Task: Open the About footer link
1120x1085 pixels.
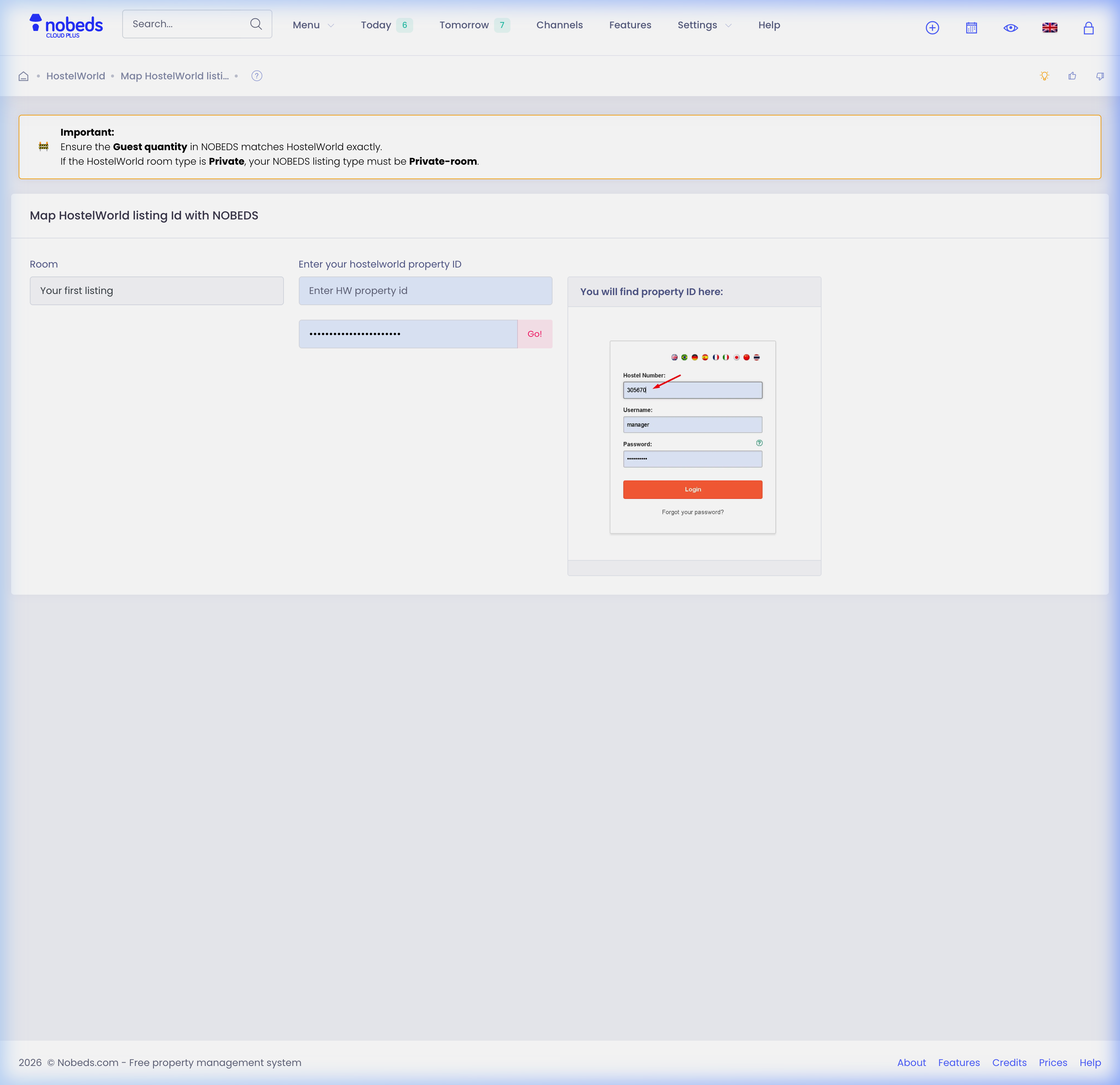Action: click(911, 1063)
